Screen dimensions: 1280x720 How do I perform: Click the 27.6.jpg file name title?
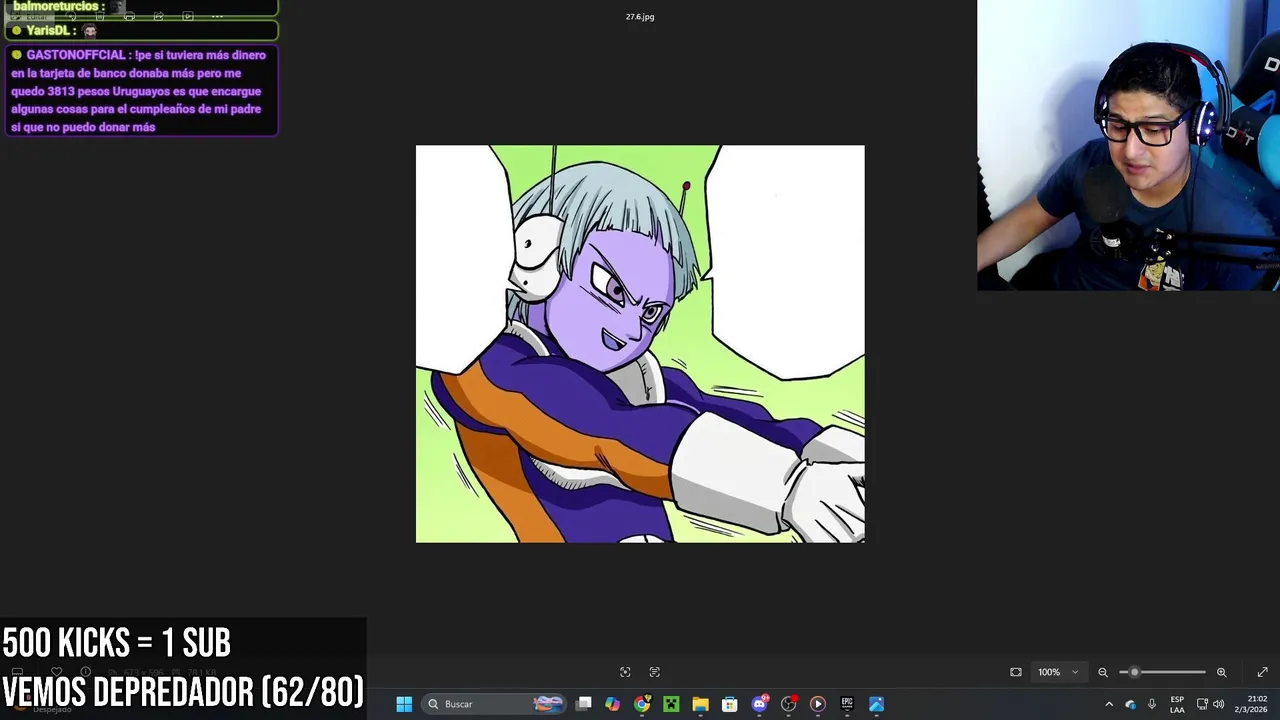(640, 17)
